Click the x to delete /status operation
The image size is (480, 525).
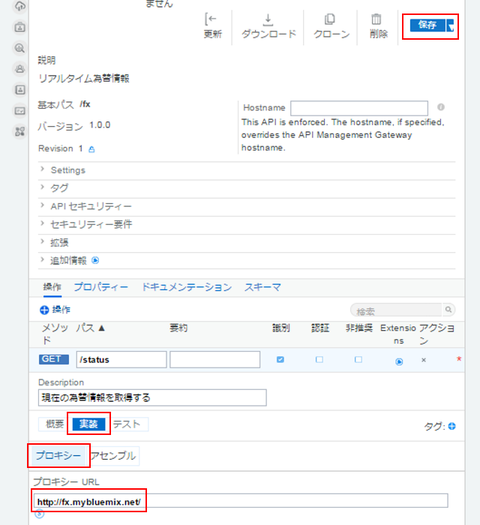423,360
